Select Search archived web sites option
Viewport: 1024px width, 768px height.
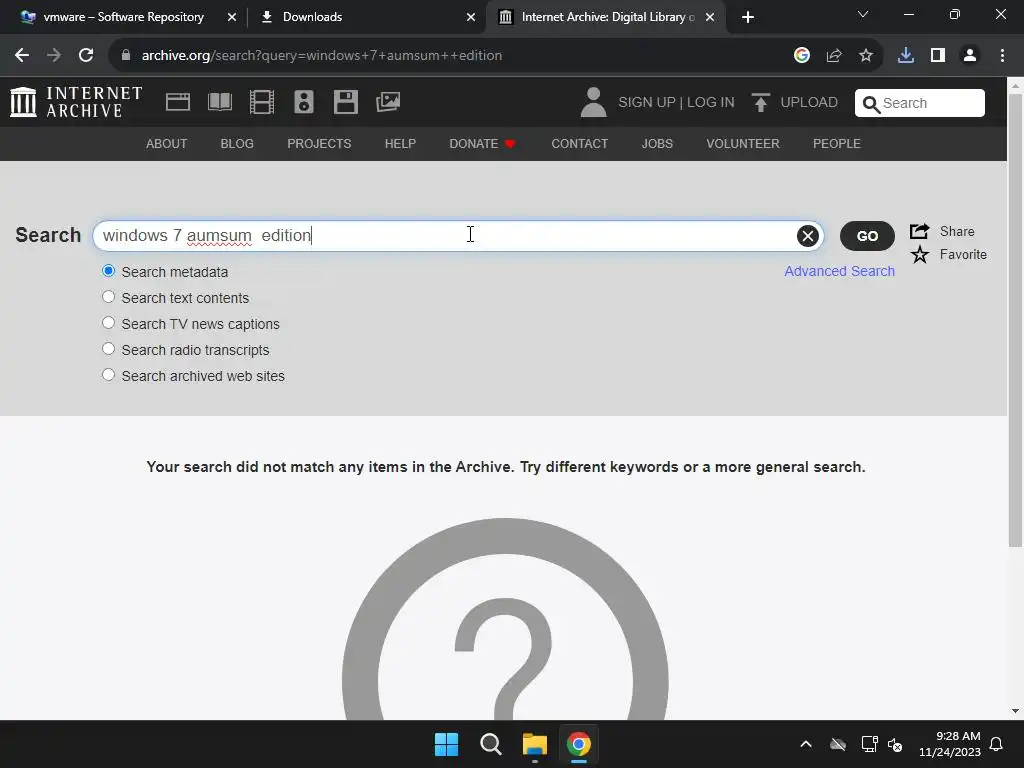pyautogui.click(x=108, y=375)
